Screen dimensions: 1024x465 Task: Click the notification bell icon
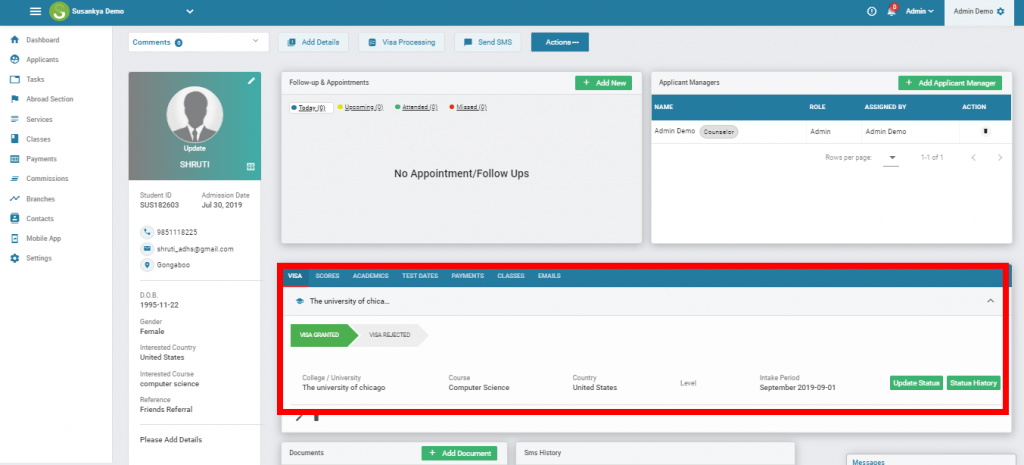click(x=890, y=11)
